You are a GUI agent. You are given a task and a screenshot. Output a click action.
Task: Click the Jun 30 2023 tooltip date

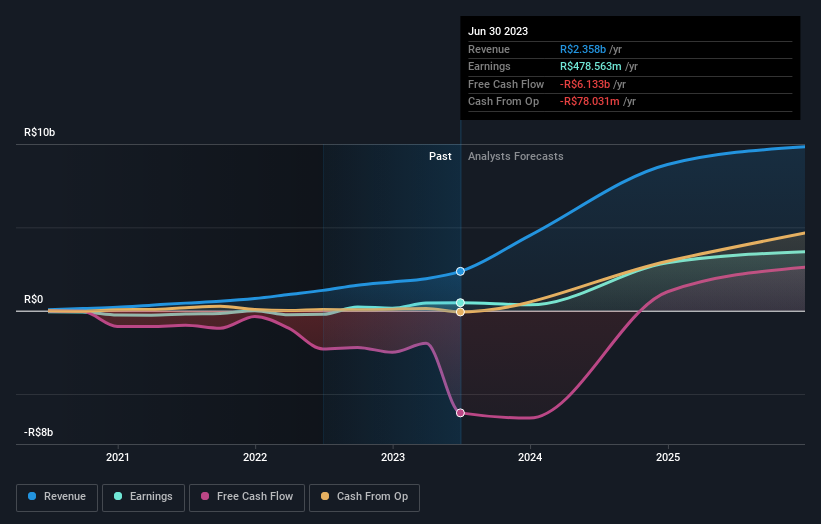[498, 31]
